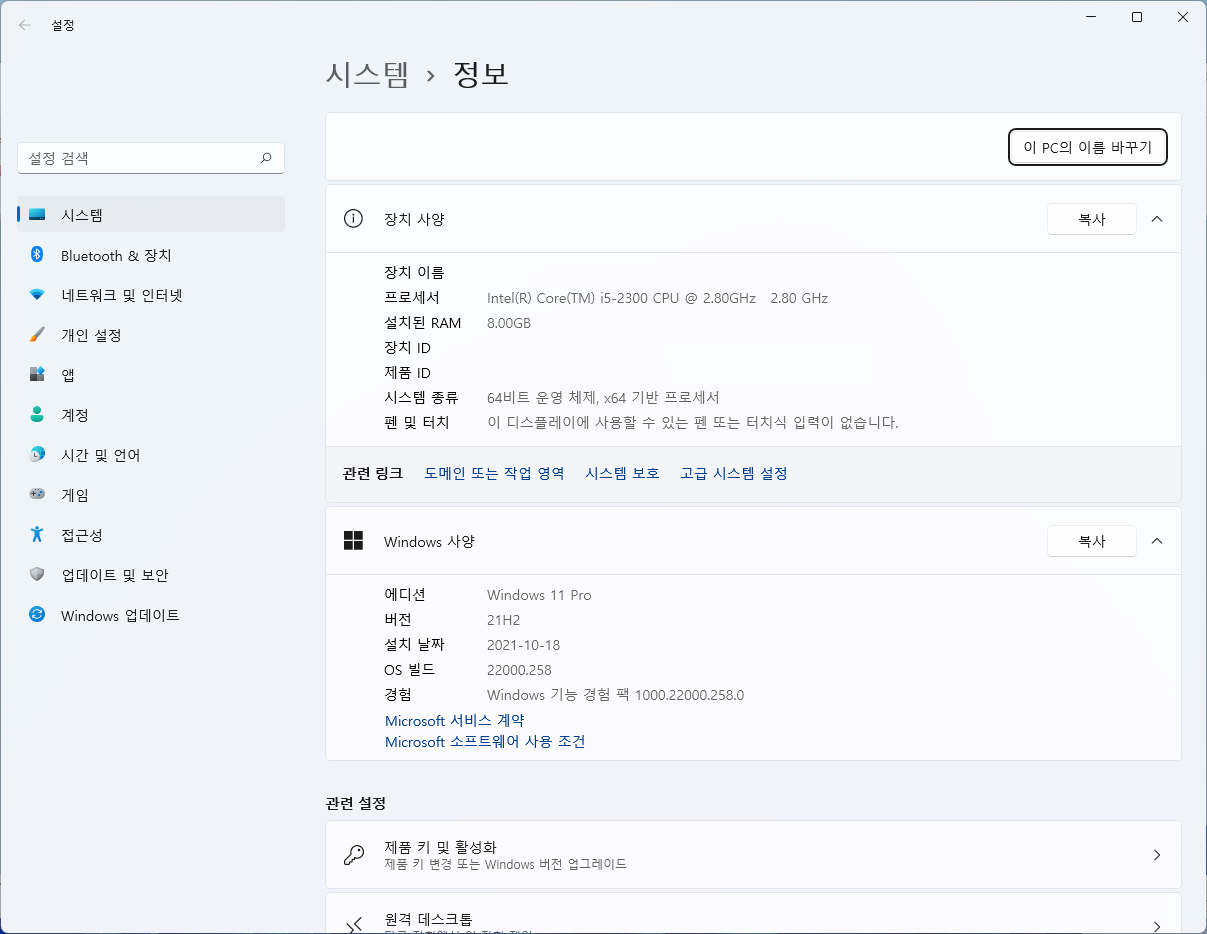The height and width of the screenshot is (934, 1207).
Task: Click the 개인 설정 paintbrush icon
Action: point(37,335)
